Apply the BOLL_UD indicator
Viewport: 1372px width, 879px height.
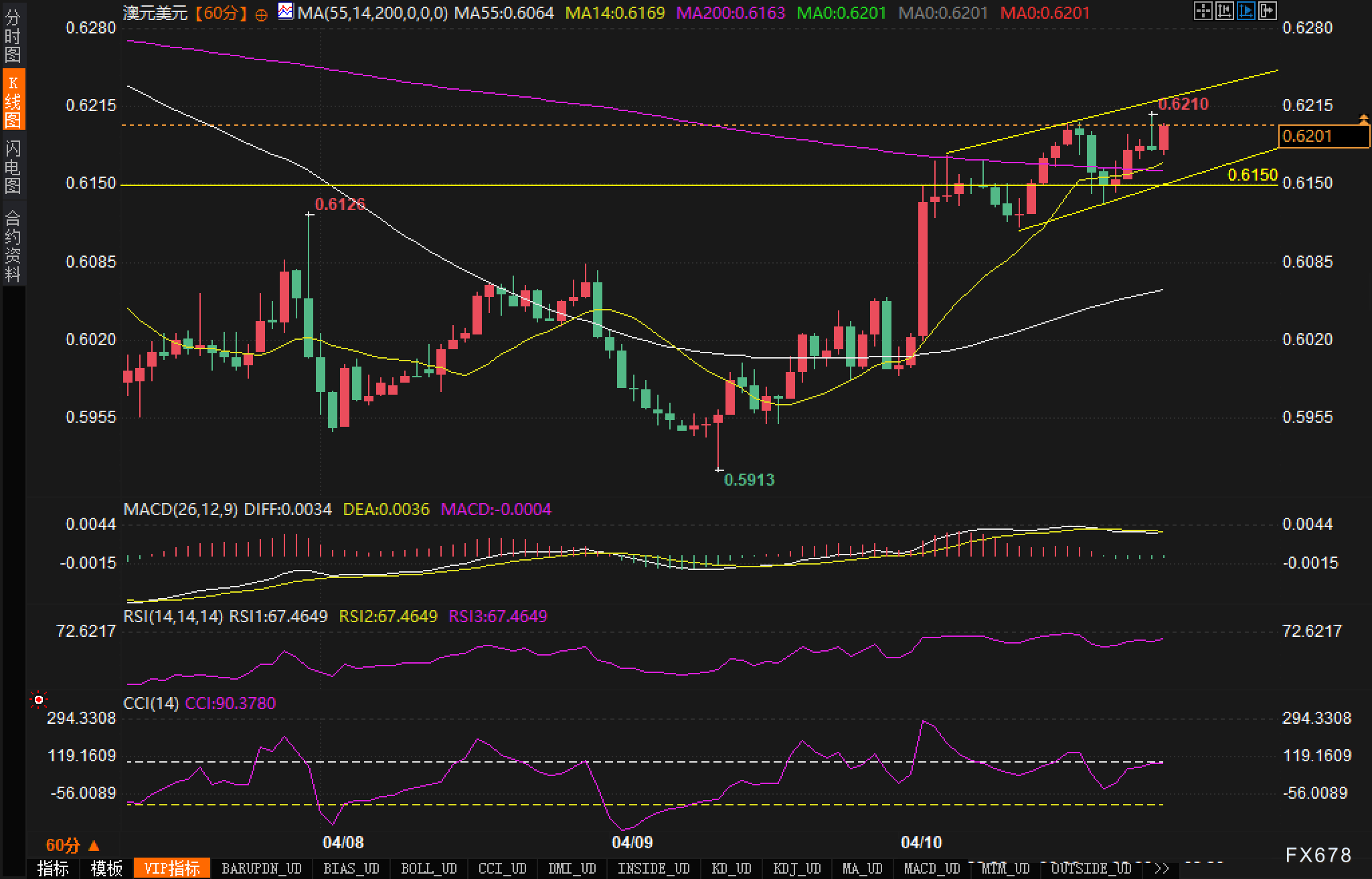coord(428,869)
